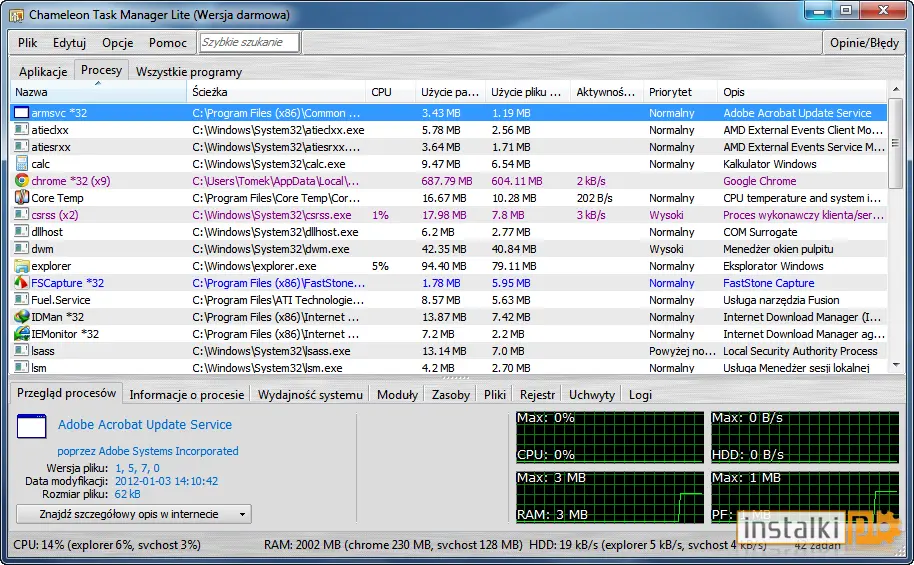Open the Logi tab
914x565 pixels.
[x=640, y=395]
